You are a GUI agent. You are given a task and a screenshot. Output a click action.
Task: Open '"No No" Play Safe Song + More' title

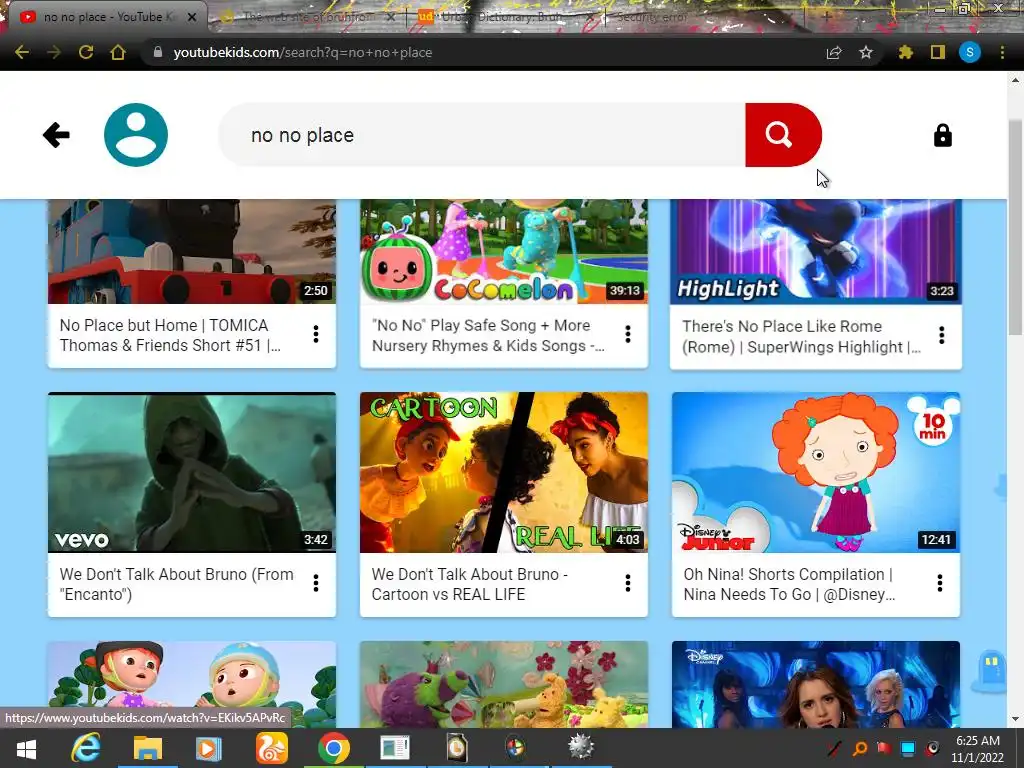[488, 335]
